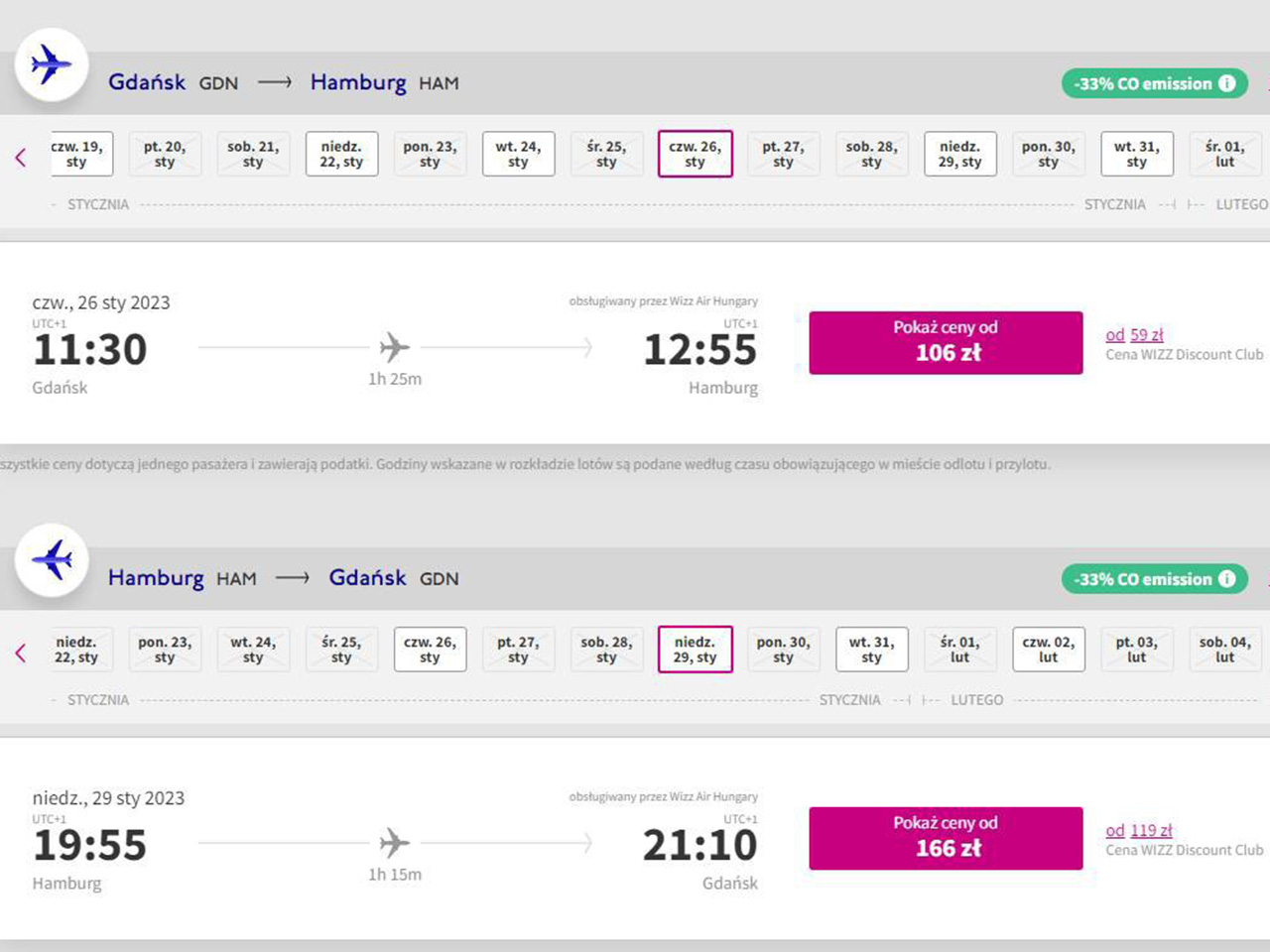Show prices from 166 zł button

pyautogui.click(x=946, y=838)
